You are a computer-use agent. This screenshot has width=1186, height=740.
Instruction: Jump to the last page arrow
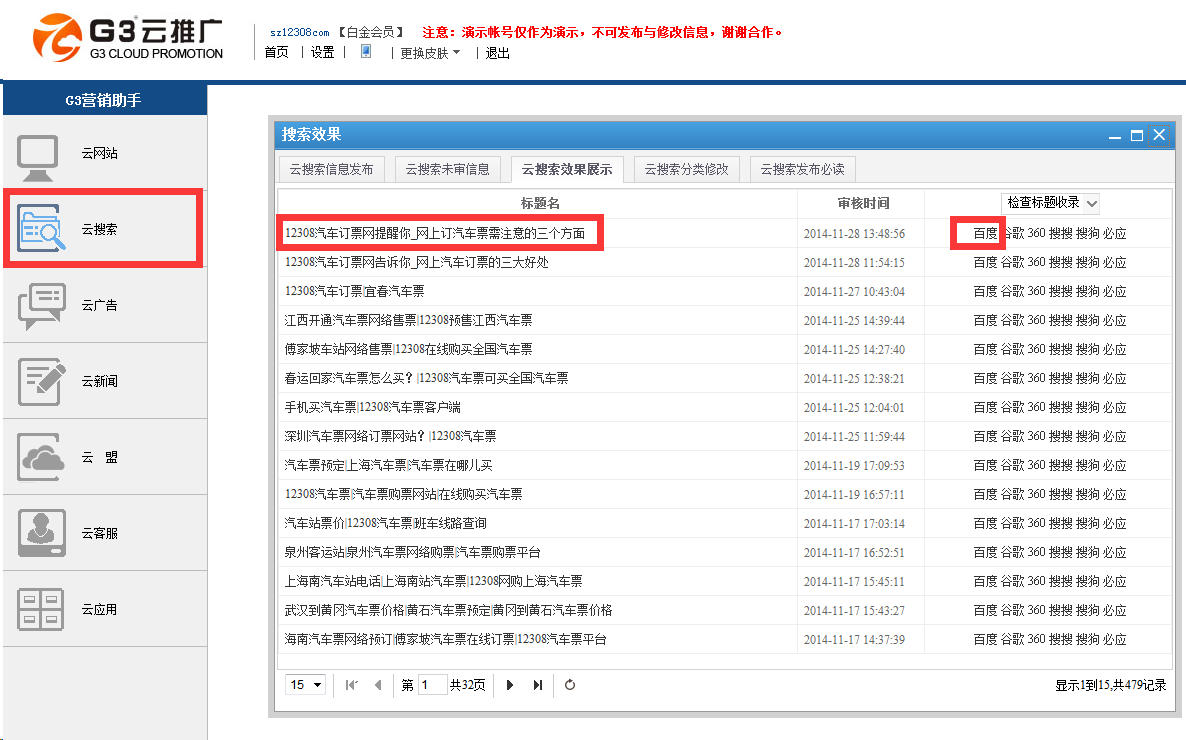pyautogui.click(x=538, y=685)
